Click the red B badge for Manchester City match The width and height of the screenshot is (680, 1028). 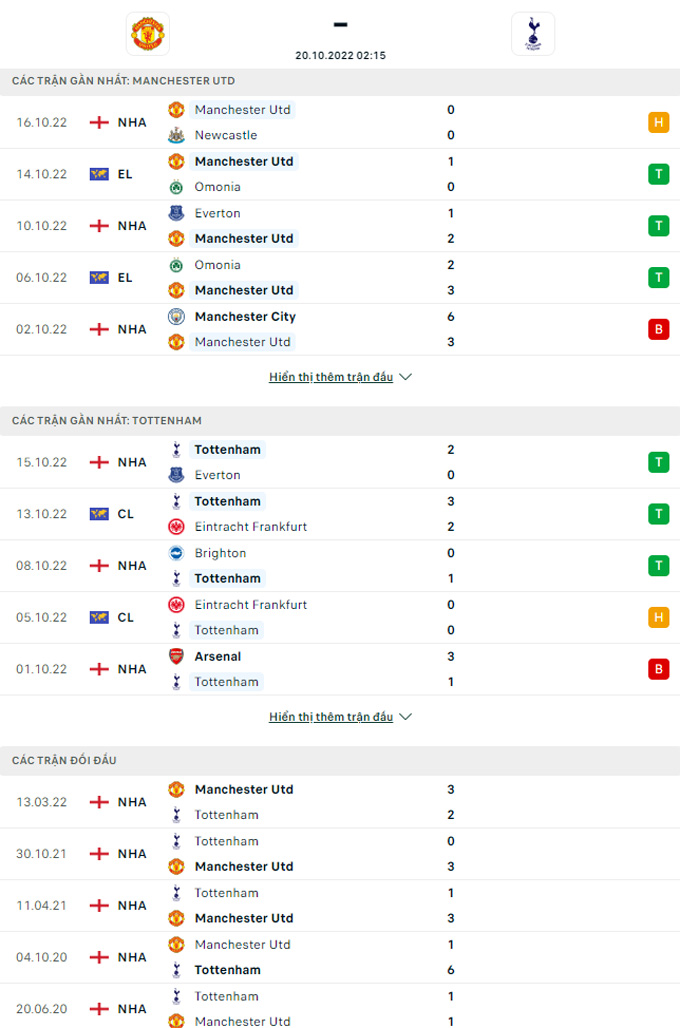coord(658,329)
